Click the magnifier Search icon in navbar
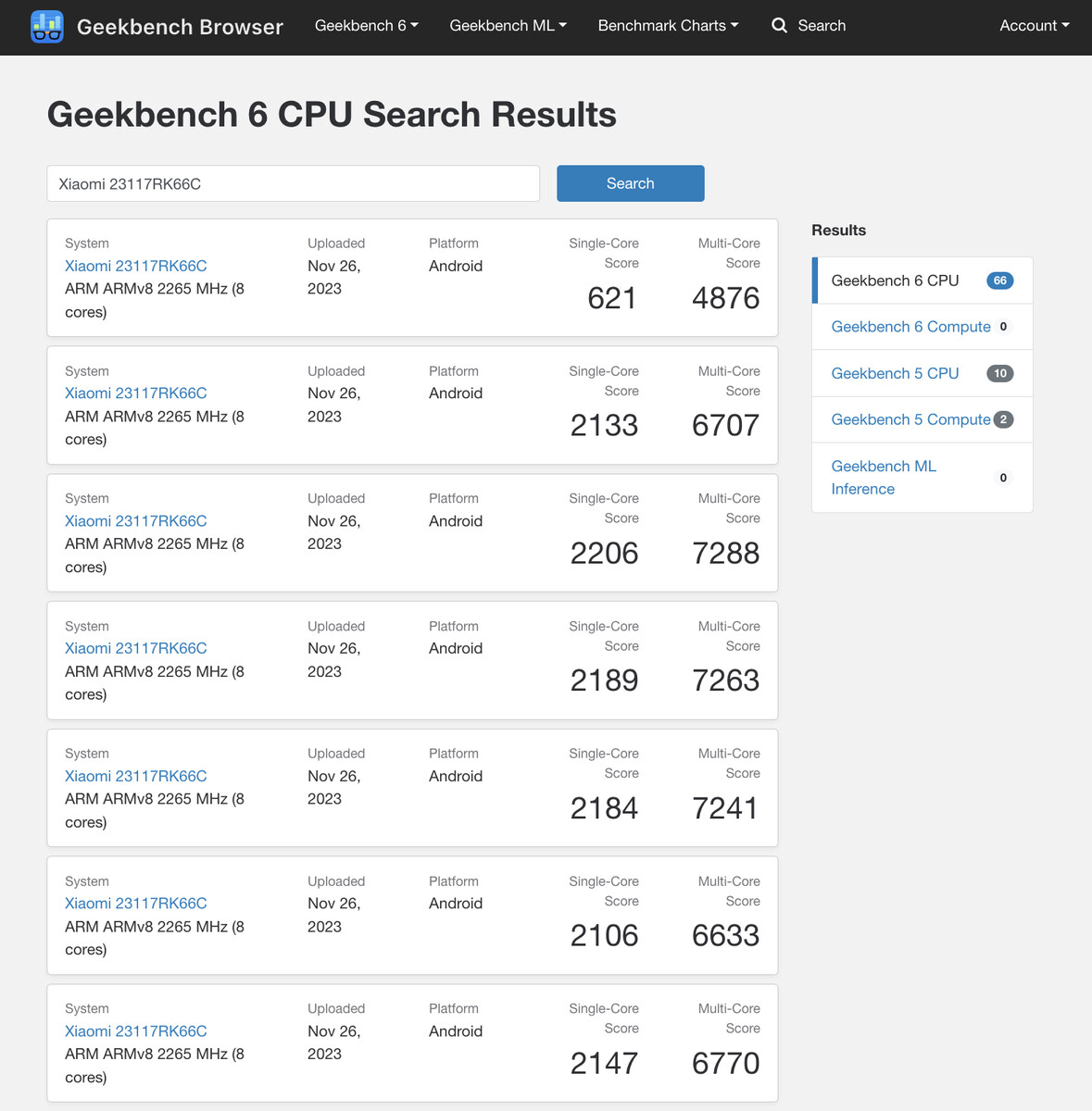 click(x=780, y=26)
